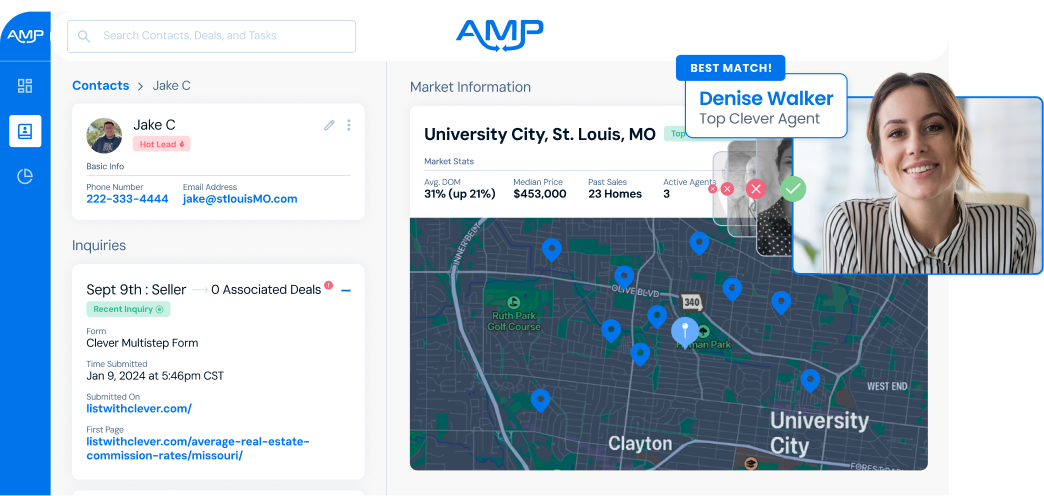The width and height of the screenshot is (1044, 496).
Task: Click the route 340 shield on map
Action: click(x=691, y=302)
